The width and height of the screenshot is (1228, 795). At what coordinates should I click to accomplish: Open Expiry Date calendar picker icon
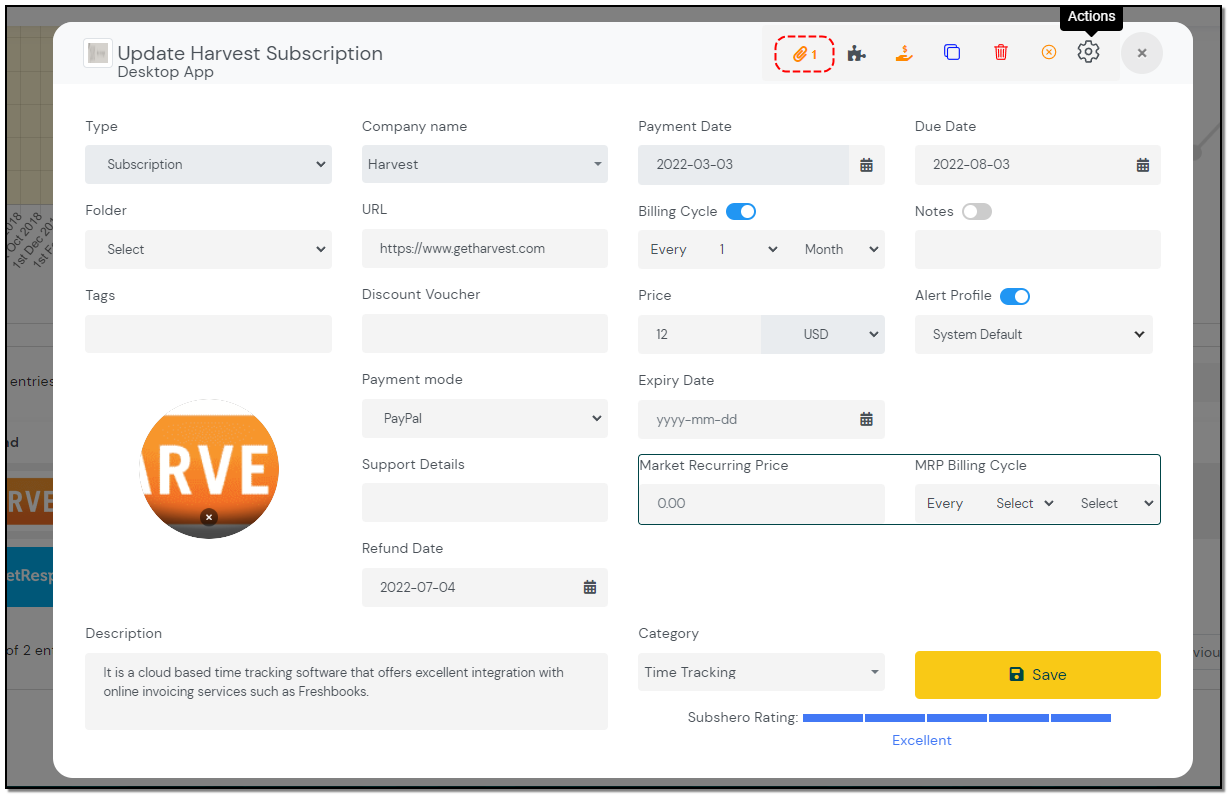pos(867,419)
